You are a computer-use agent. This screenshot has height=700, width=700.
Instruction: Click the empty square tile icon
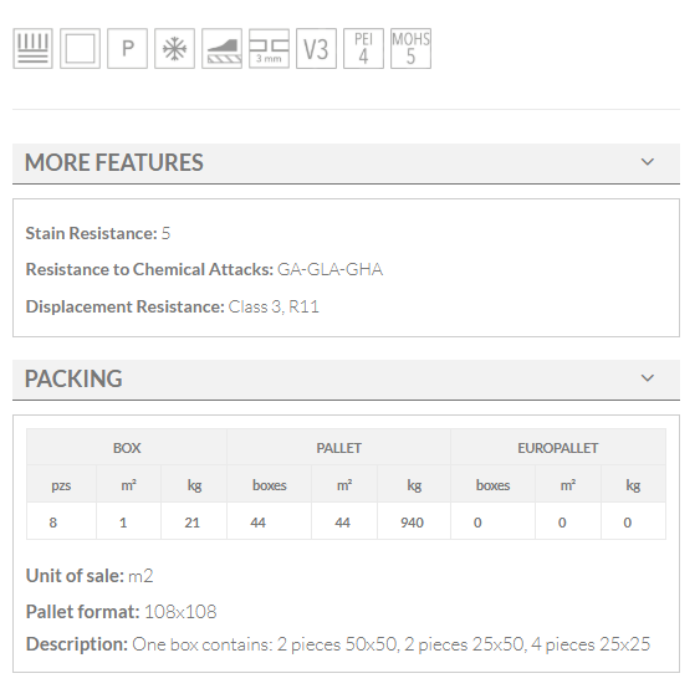tap(79, 49)
